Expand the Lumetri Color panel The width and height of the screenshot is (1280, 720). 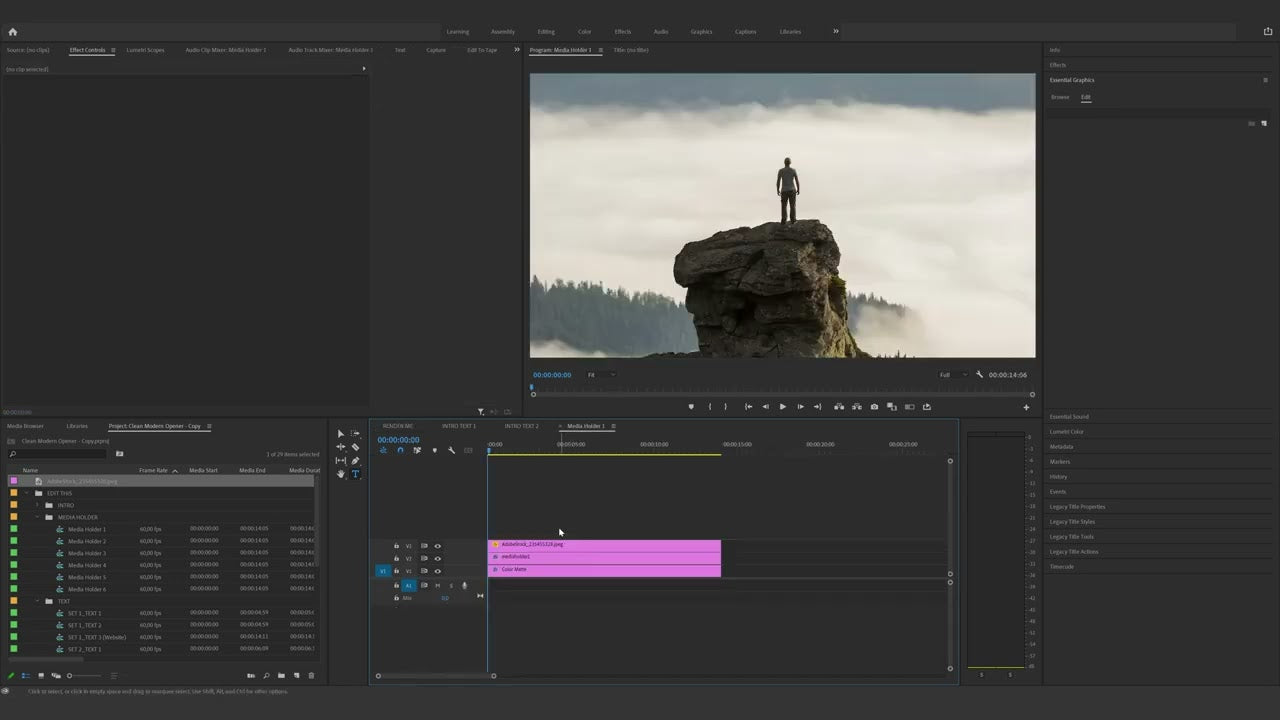1066,432
